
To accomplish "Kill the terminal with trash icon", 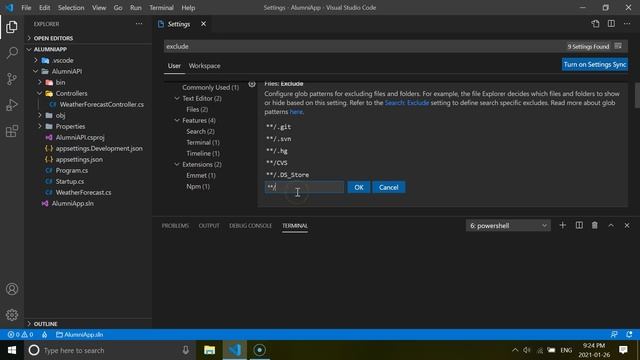I will coord(595,225).
